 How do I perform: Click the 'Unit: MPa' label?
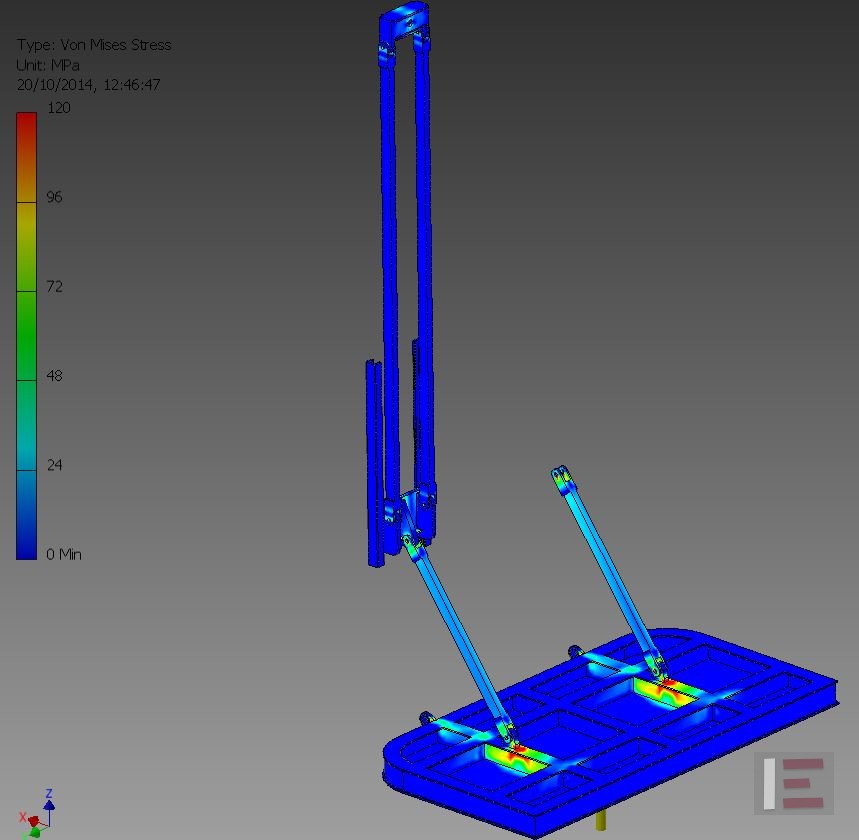click(48, 65)
